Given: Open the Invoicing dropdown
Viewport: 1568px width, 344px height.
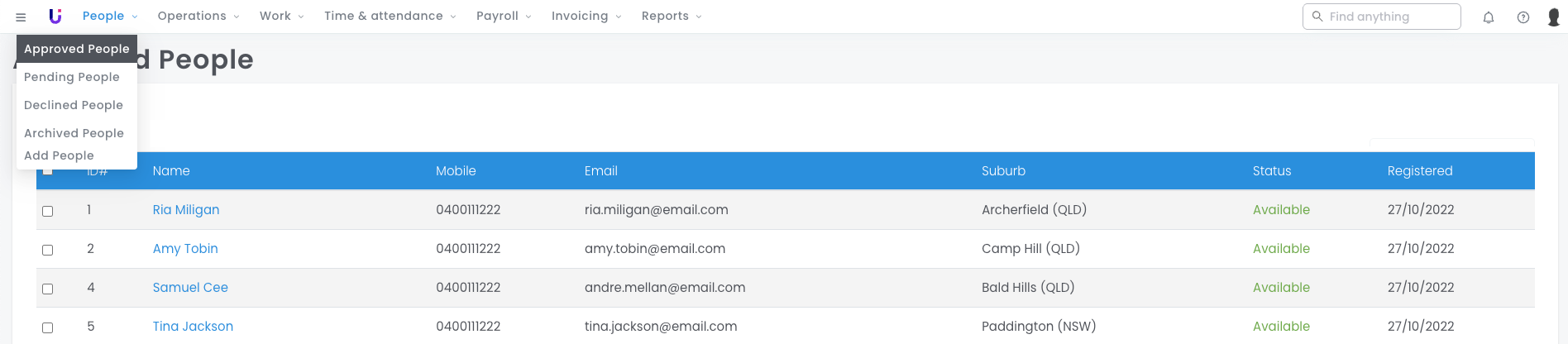Looking at the screenshot, I should pos(586,16).
